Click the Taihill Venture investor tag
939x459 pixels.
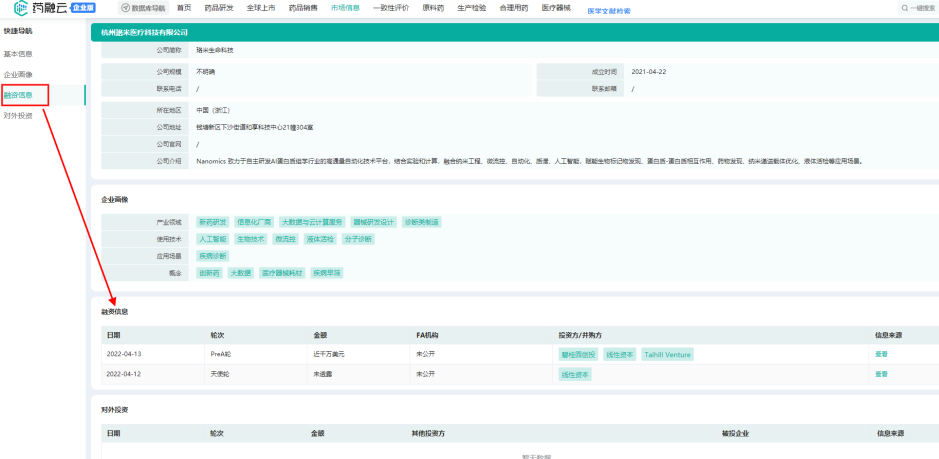[668, 355]
